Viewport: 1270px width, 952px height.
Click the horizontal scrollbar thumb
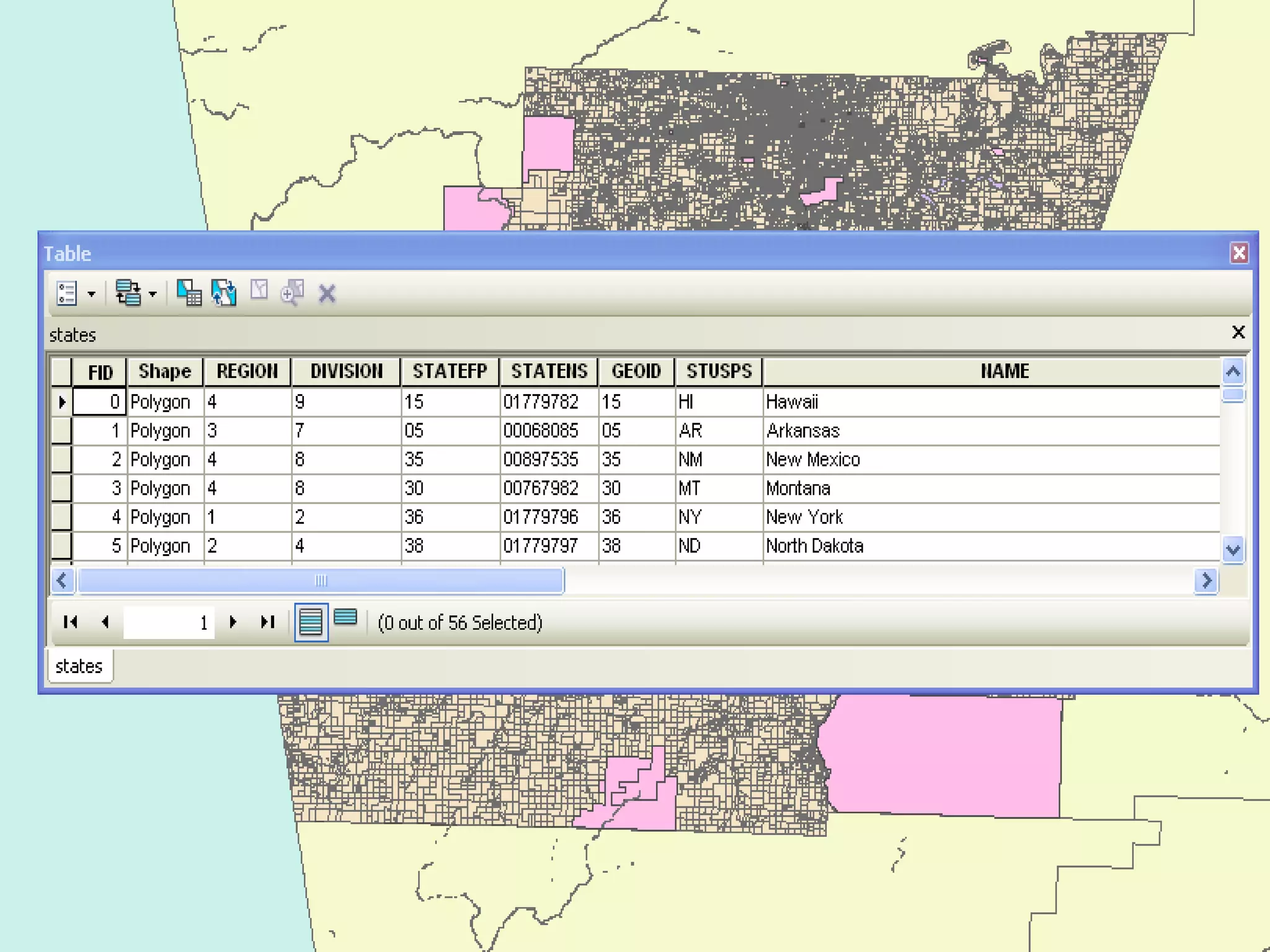point(321,581)
